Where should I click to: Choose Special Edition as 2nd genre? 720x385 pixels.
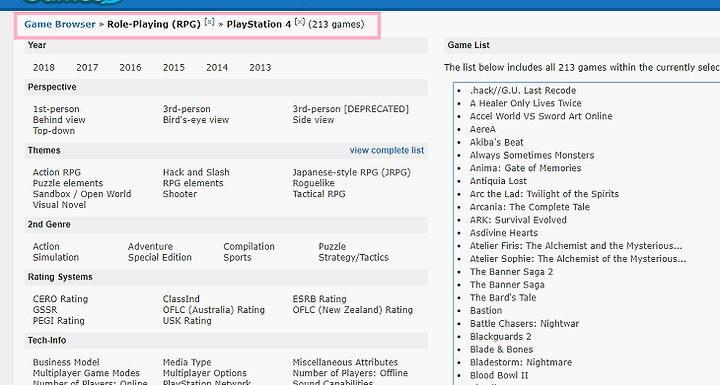(160, 257)
